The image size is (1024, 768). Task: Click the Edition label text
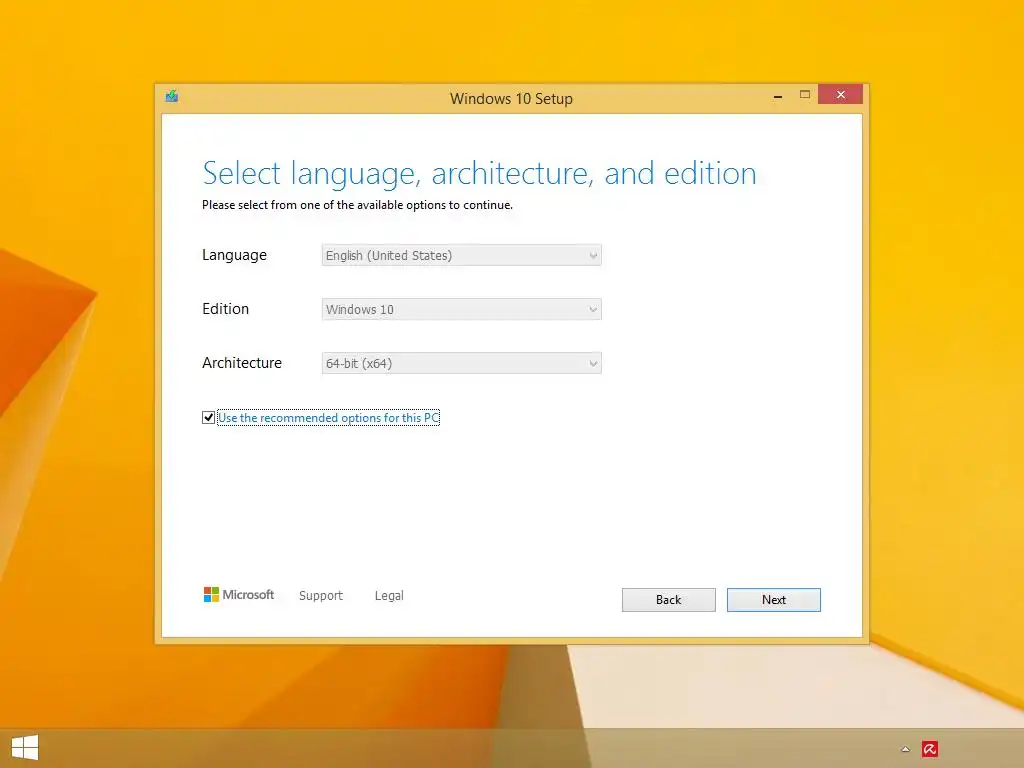(225, 309)
